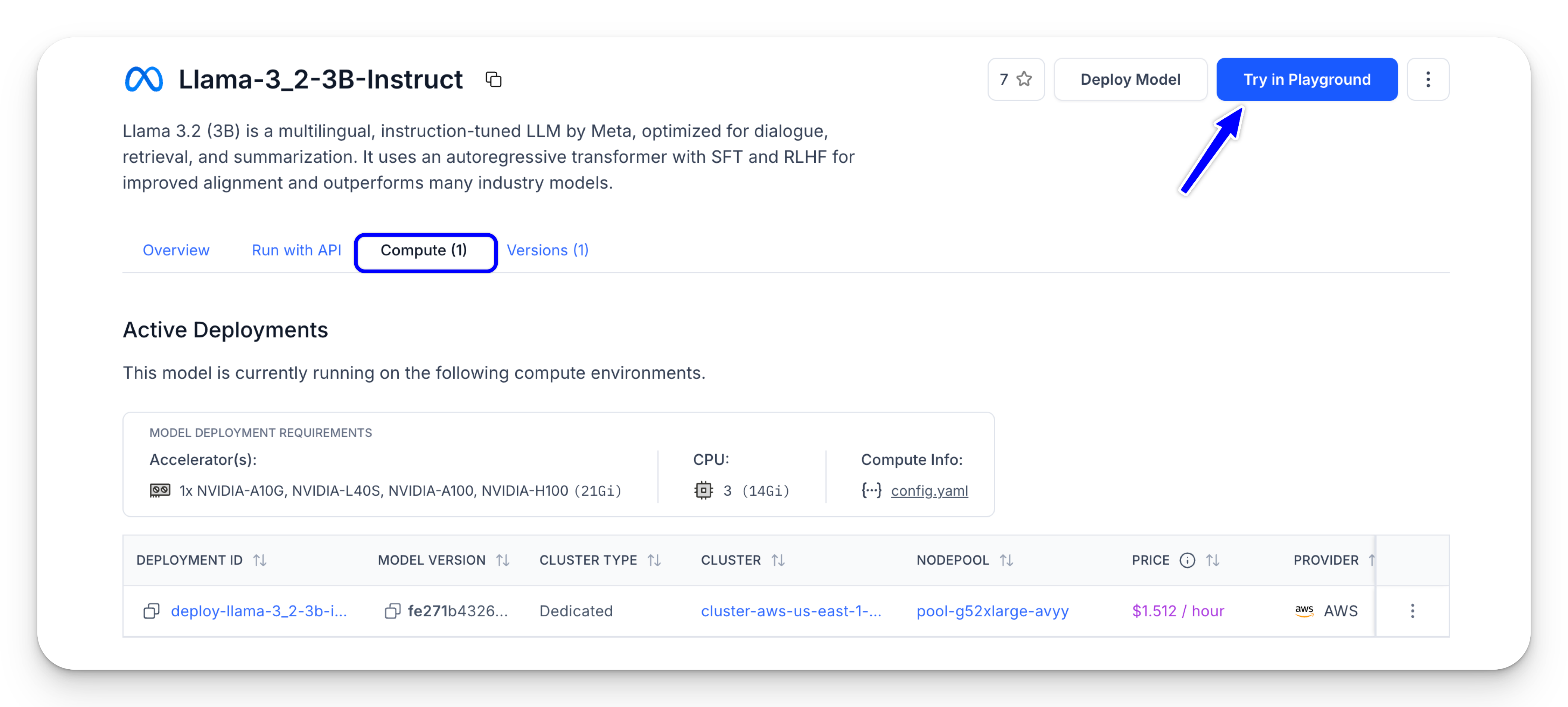Sort table by Model Version
1568x707 pixels.
(502, 560)
